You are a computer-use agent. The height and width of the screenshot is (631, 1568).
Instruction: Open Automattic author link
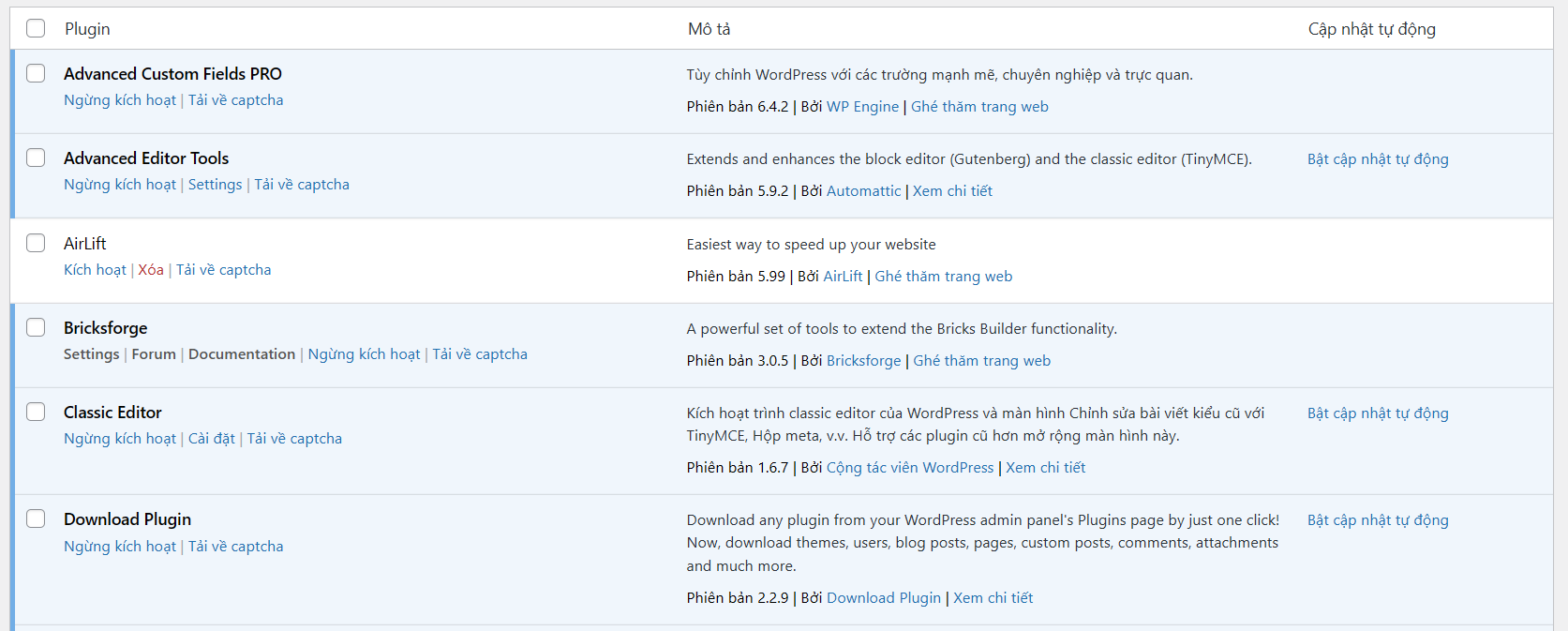863,191
